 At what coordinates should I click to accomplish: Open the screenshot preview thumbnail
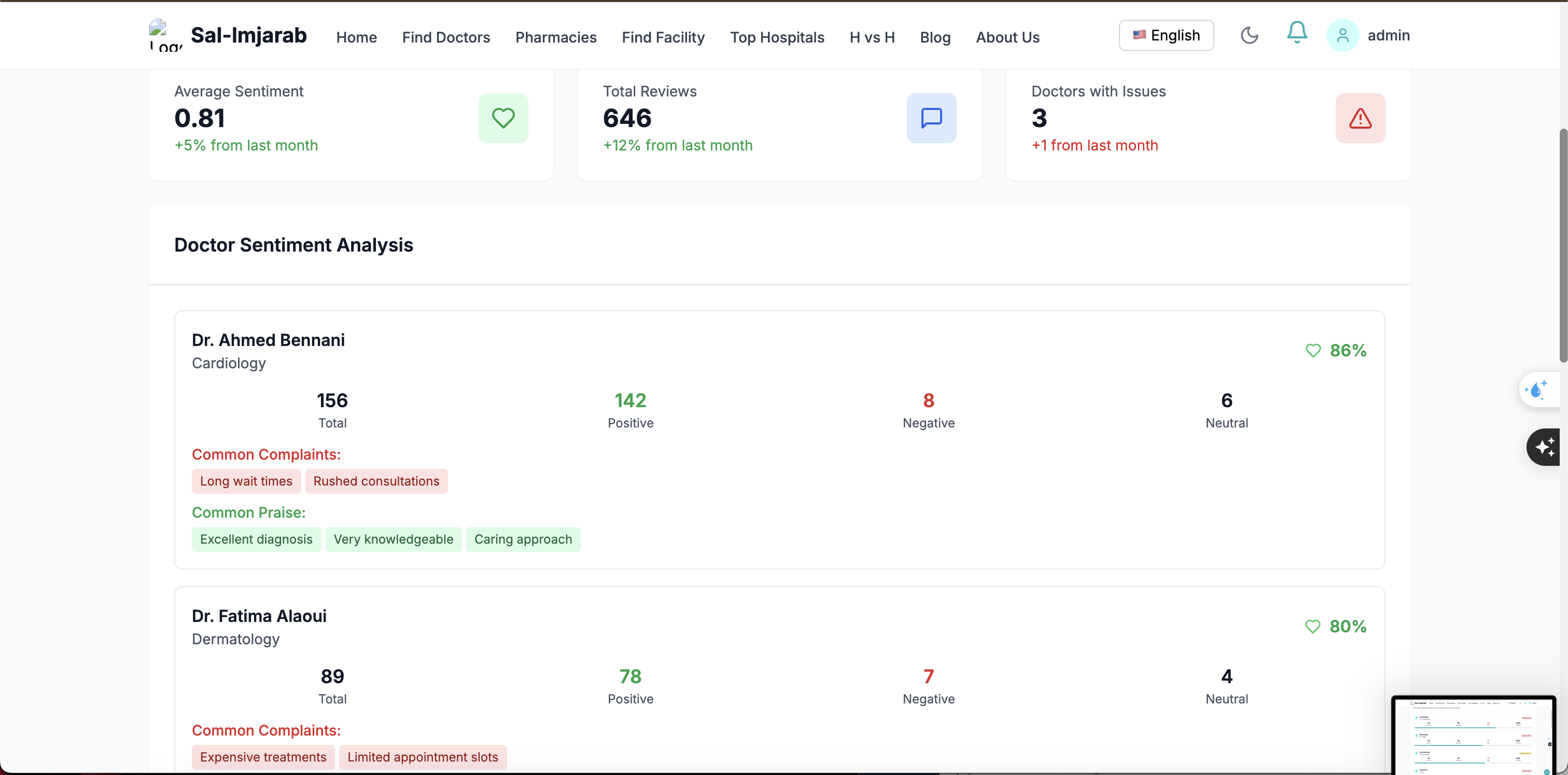coord(1473,735)
